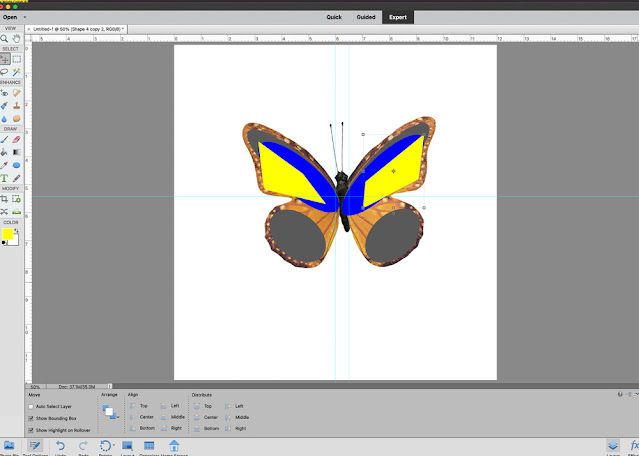Image resolution: width=639 pixels, height=456 pixels.
Task: Reset to default black and white colors
Action: (4, 243)
